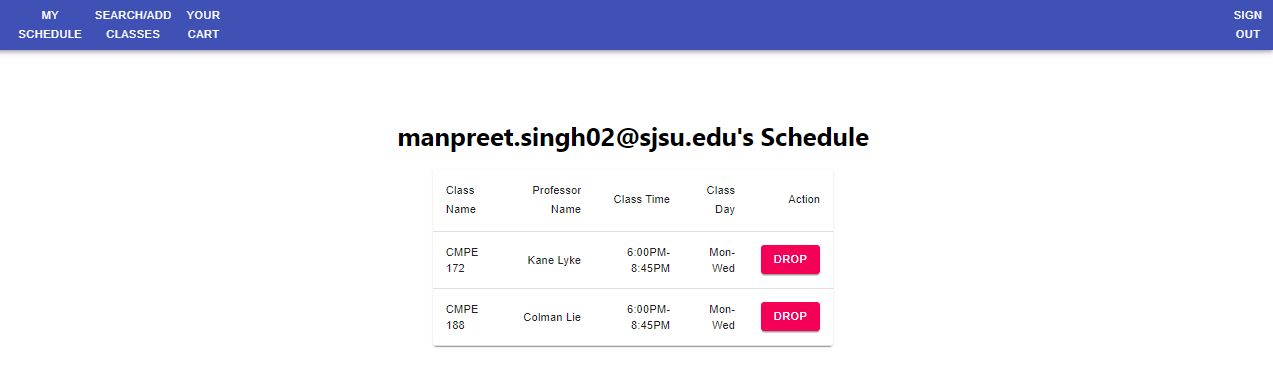
Task: Click the manpreet.singh02@sjsu.edu's Schedule heading
Action: [633, 138]
